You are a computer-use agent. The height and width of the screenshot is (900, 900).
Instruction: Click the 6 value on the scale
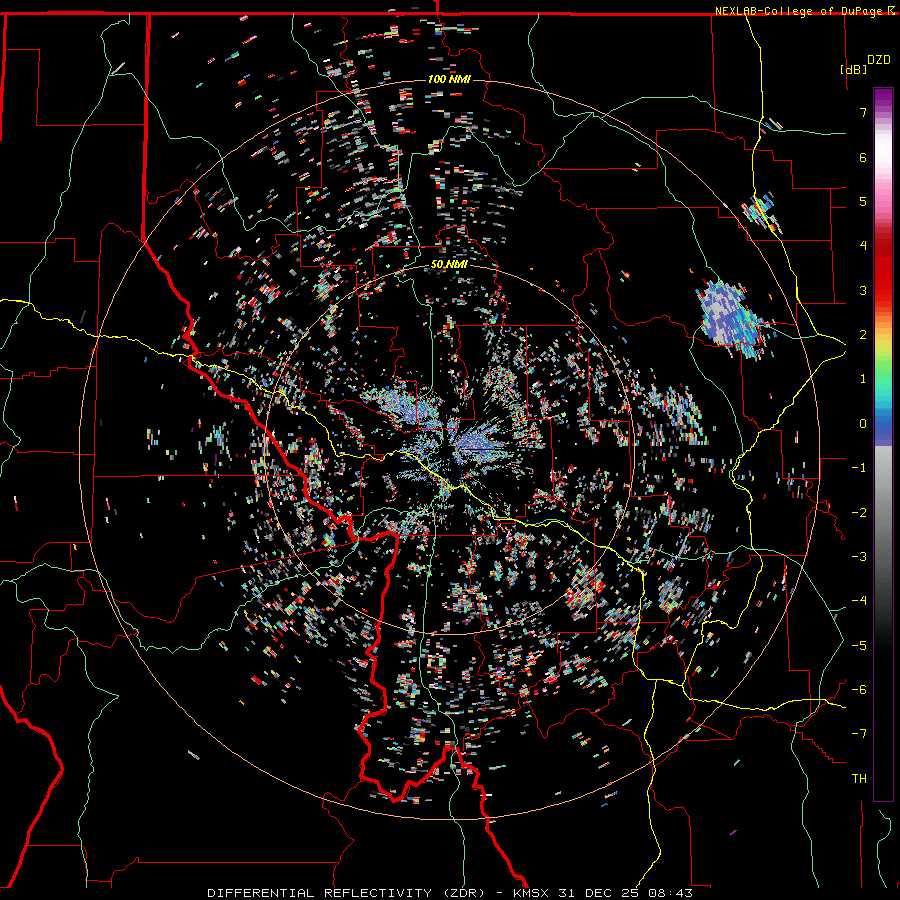863,157
